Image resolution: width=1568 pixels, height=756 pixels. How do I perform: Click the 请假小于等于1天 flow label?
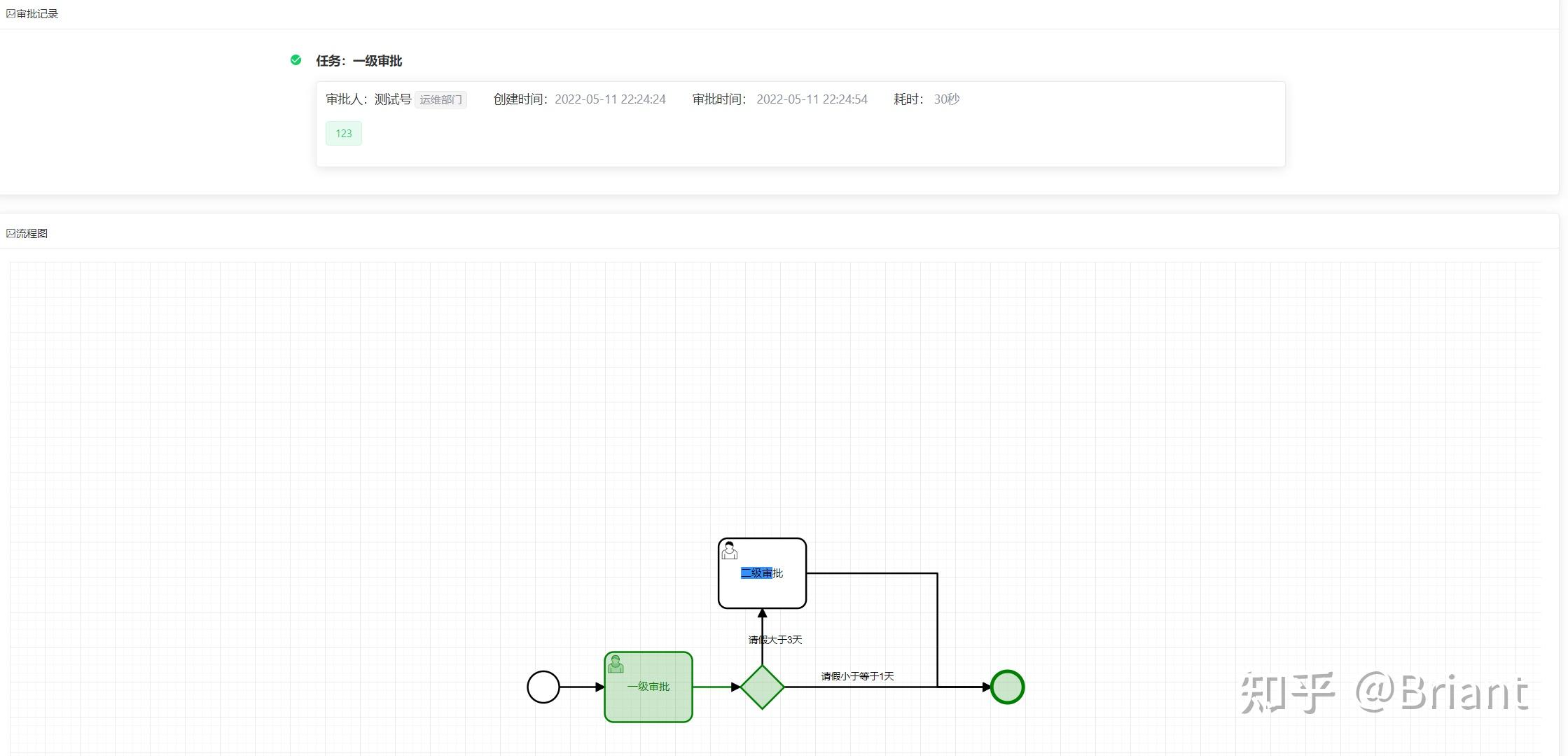[x=857, y=676]
